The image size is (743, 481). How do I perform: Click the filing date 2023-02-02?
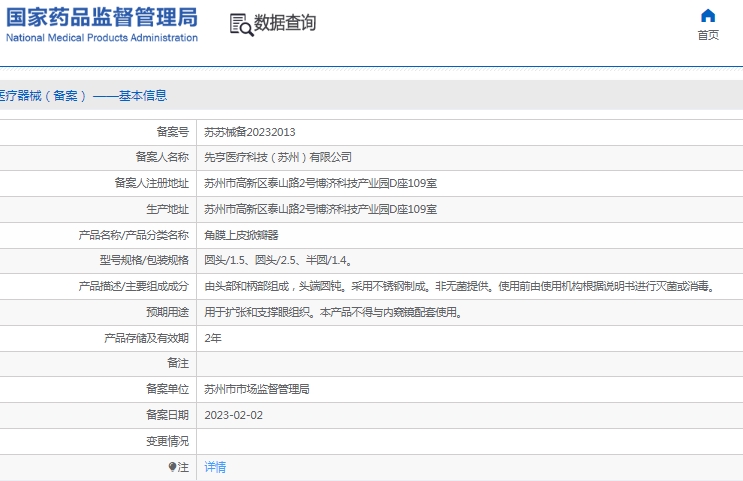234,415
